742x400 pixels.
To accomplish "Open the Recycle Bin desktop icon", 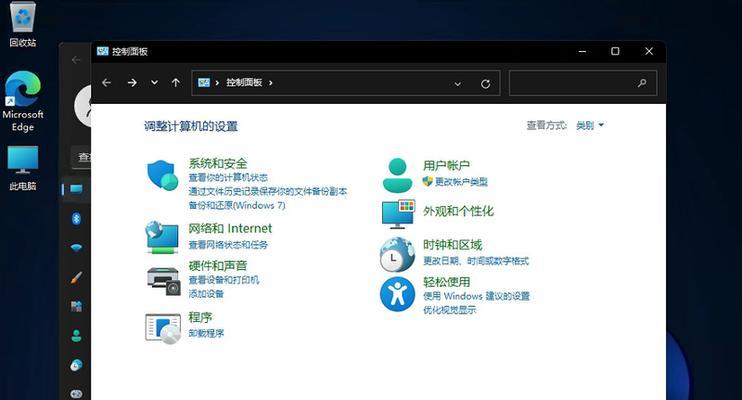I will (23, 24).
